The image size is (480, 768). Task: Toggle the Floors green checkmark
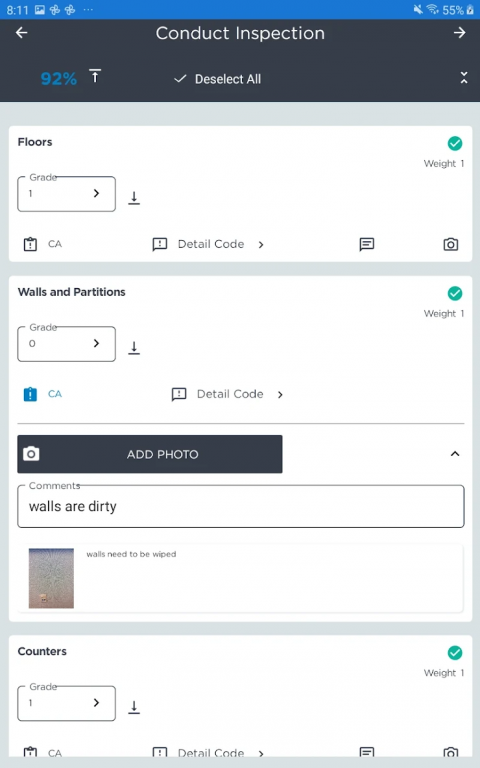[x=455, y=143]
